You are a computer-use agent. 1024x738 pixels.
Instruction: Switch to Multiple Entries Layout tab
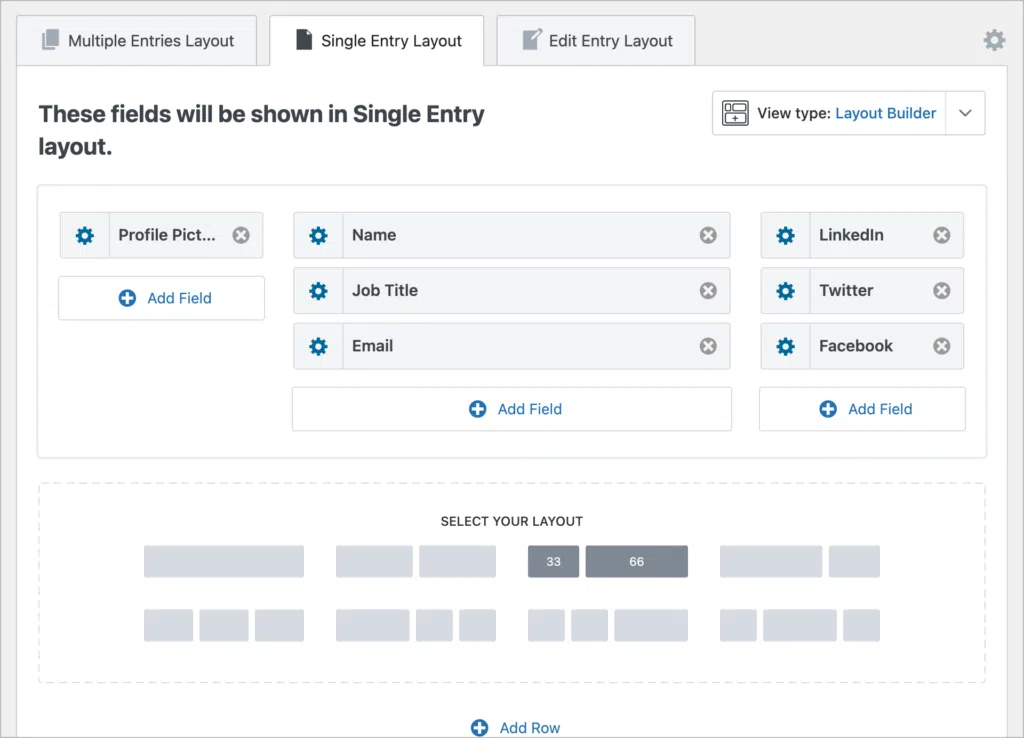[x=136, y=40]
